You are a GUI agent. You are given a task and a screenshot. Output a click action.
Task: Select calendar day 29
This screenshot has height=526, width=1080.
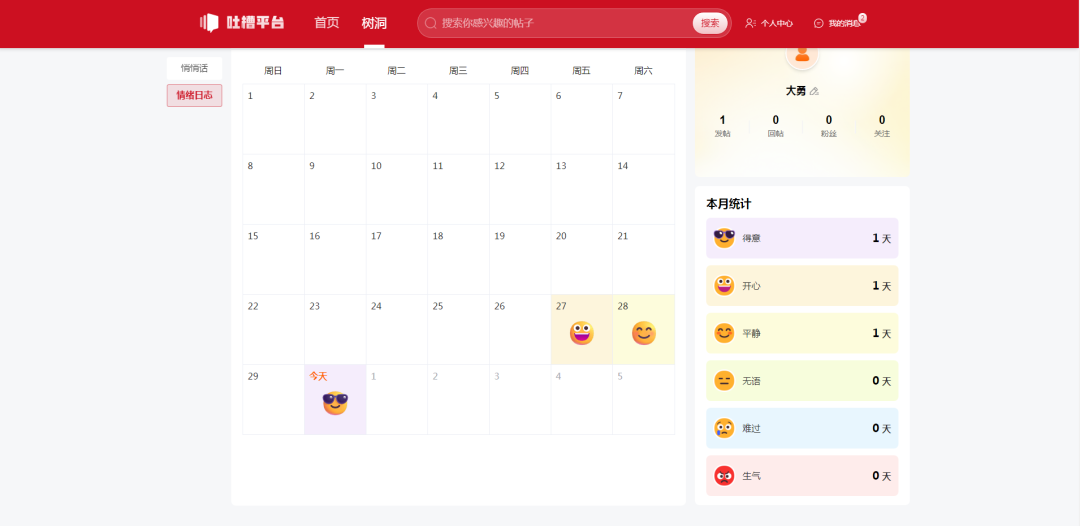point(273,400)
